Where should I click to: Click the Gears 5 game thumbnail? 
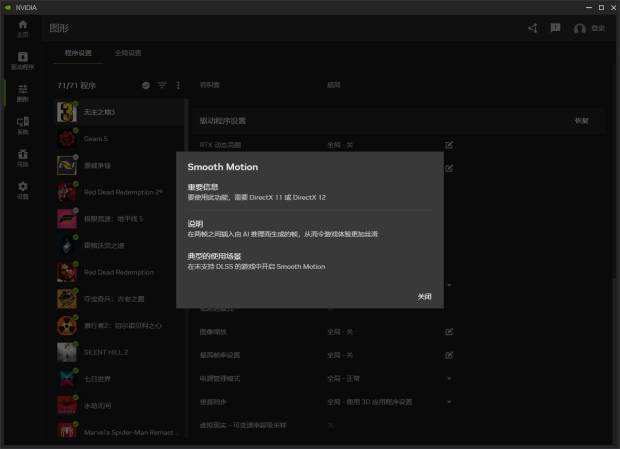(x=67, y=139)
